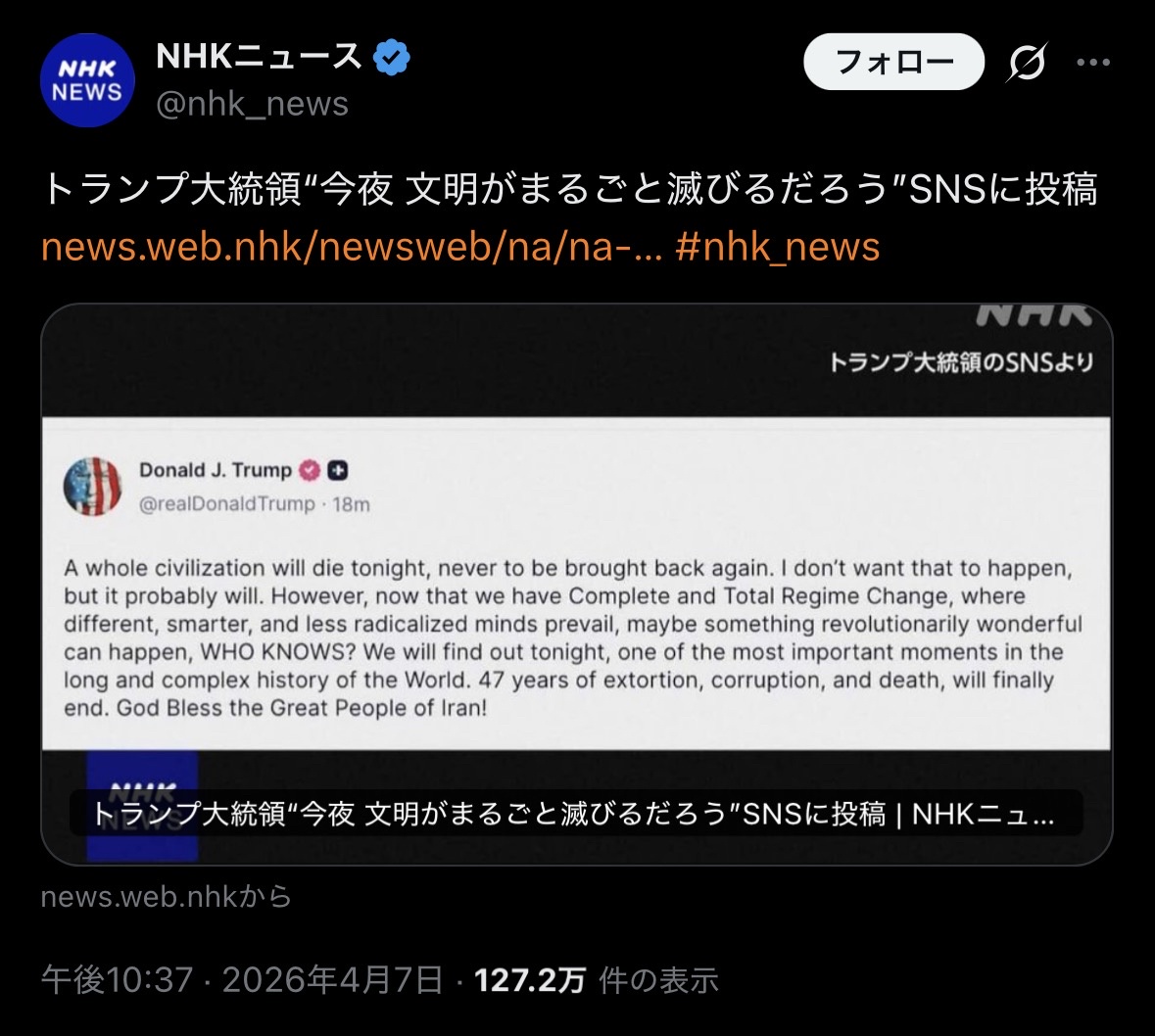The height and width of the screenshot is (1036, 1155).
Task: Click Donald J. Trump's avatar in the screenshot
Action: click(x=93, y=486)
